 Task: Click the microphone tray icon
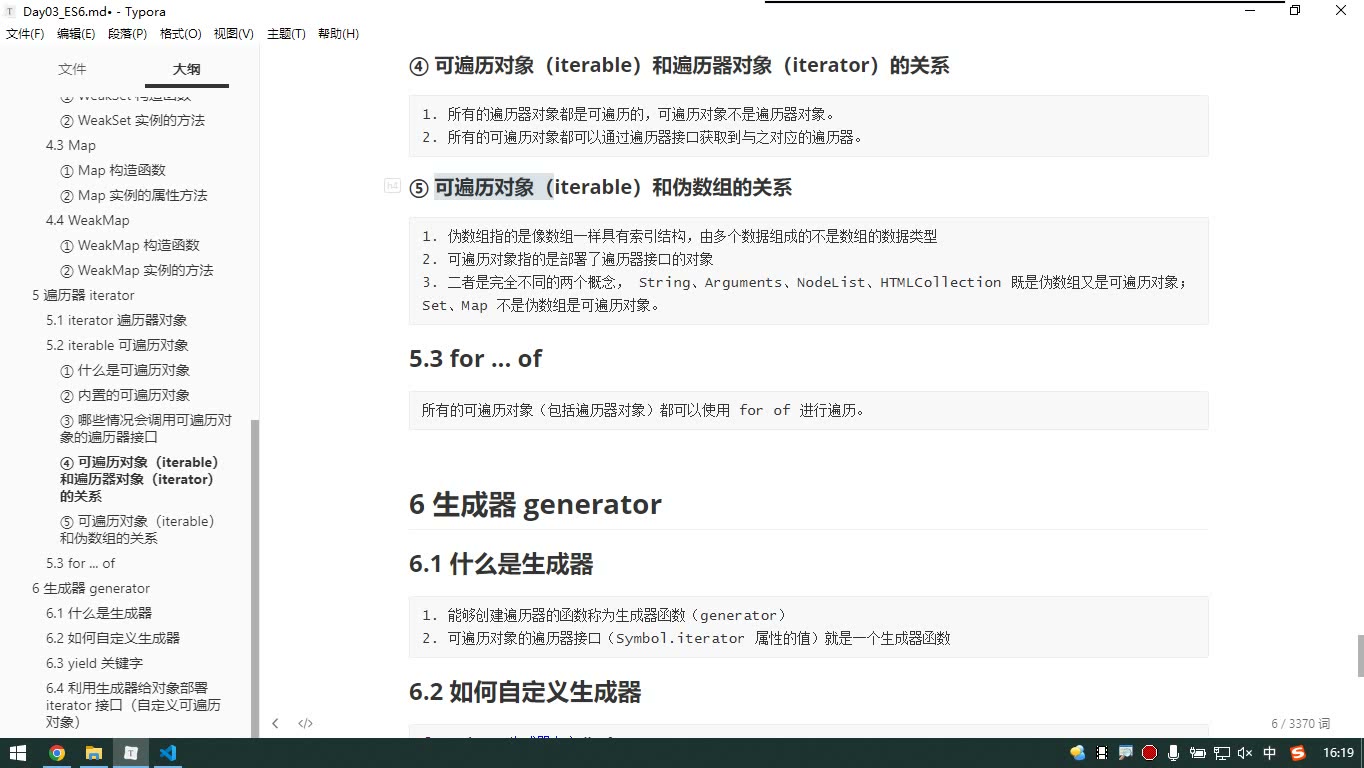1173,753
